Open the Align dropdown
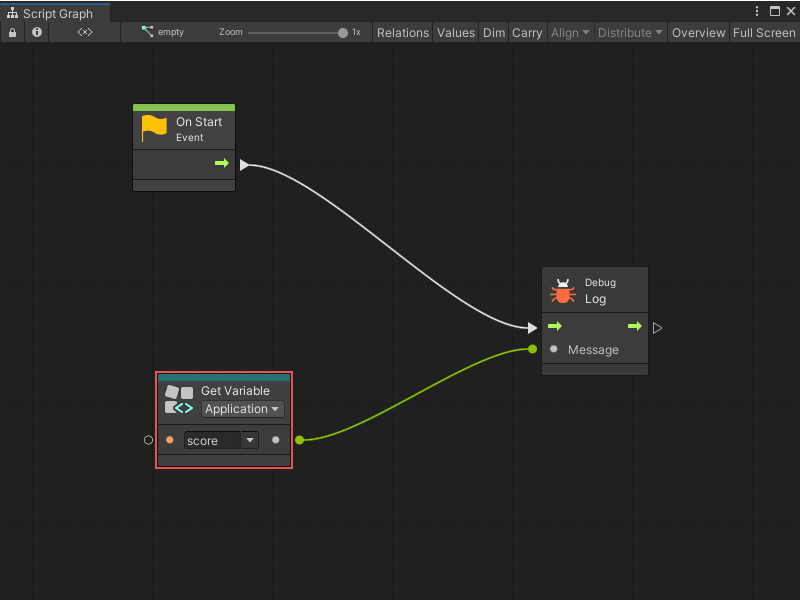This screenshot has width=800, height=600. pyautogui.click(x=570, y=32)
